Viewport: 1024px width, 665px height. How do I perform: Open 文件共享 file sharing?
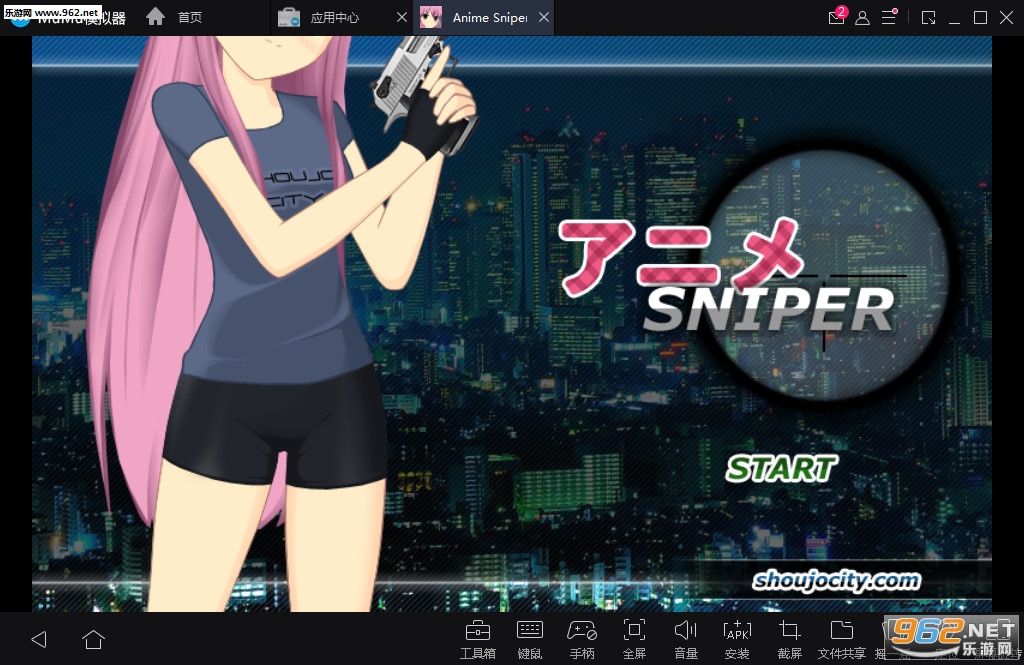pyautogui.click(x=842, y=640)
